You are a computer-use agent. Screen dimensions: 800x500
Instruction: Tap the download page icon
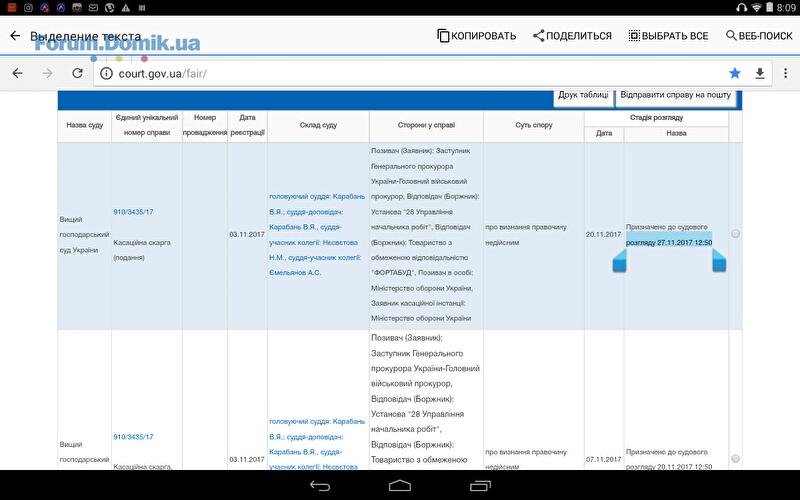click(760, 73)
